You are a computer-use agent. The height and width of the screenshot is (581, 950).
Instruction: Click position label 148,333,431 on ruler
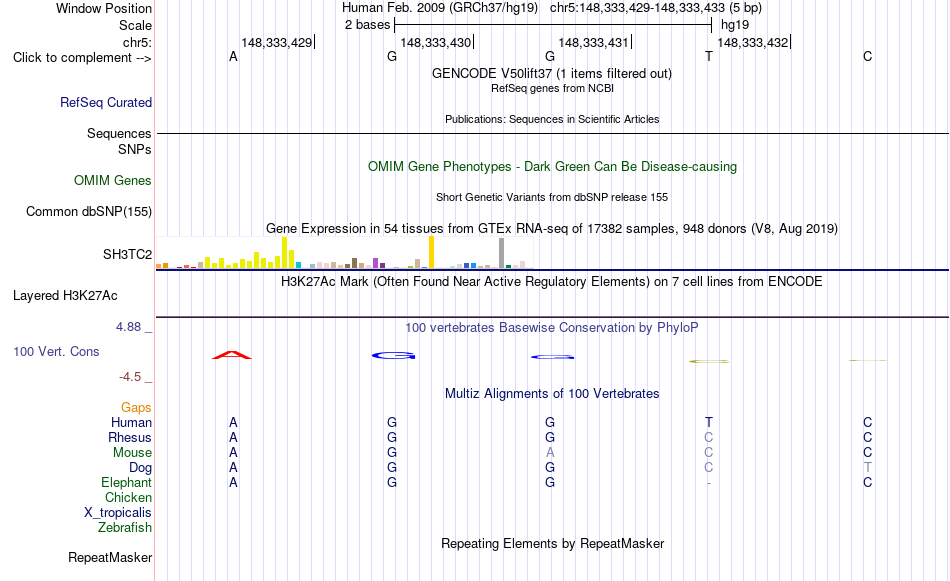594,42
